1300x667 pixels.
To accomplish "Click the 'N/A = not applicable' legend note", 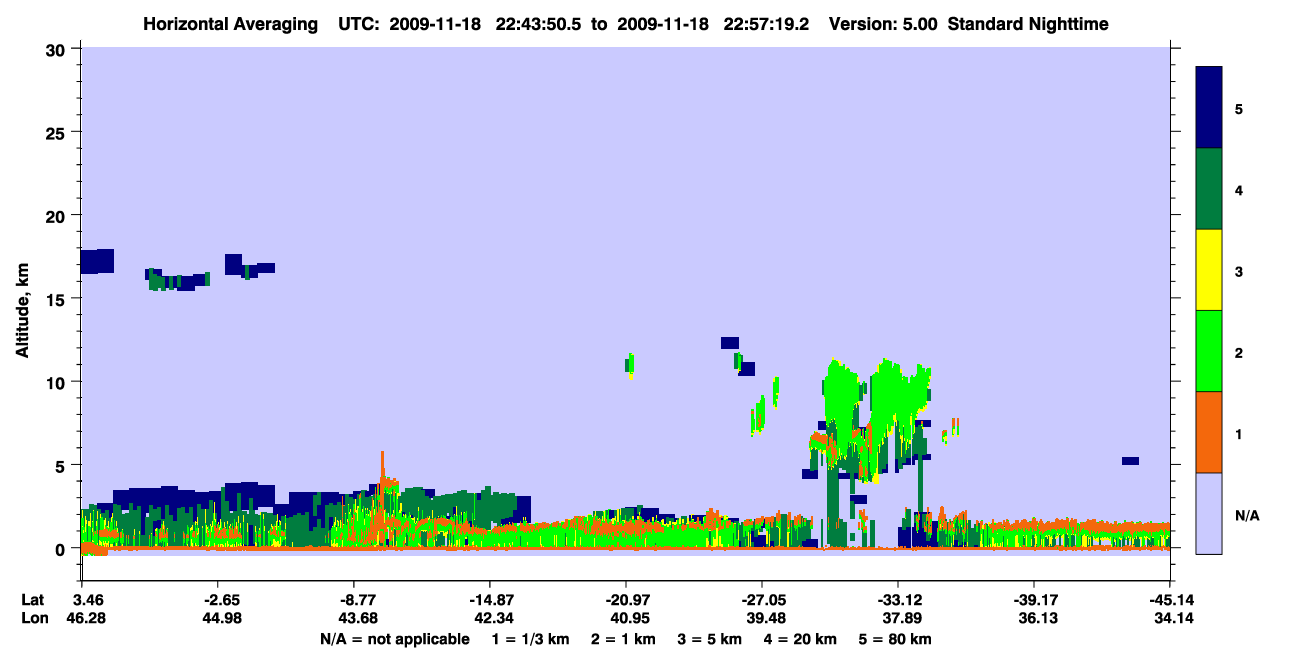I will point(395,639).
